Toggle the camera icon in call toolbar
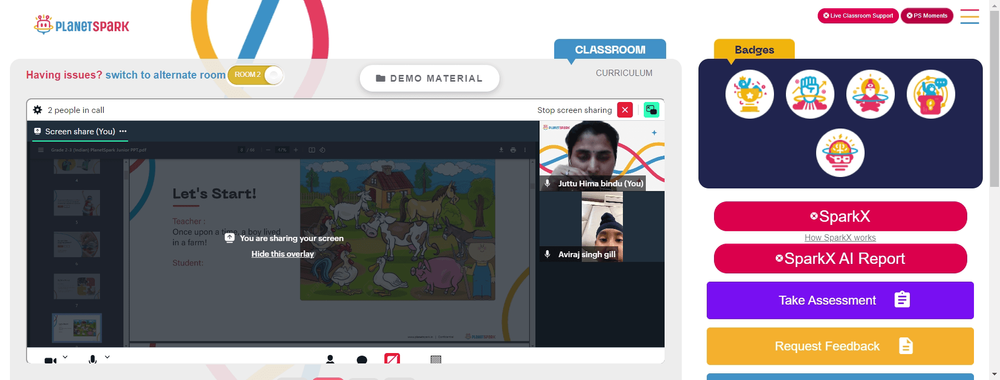Viewport: 1000px width, 380px height. [50, 360]
